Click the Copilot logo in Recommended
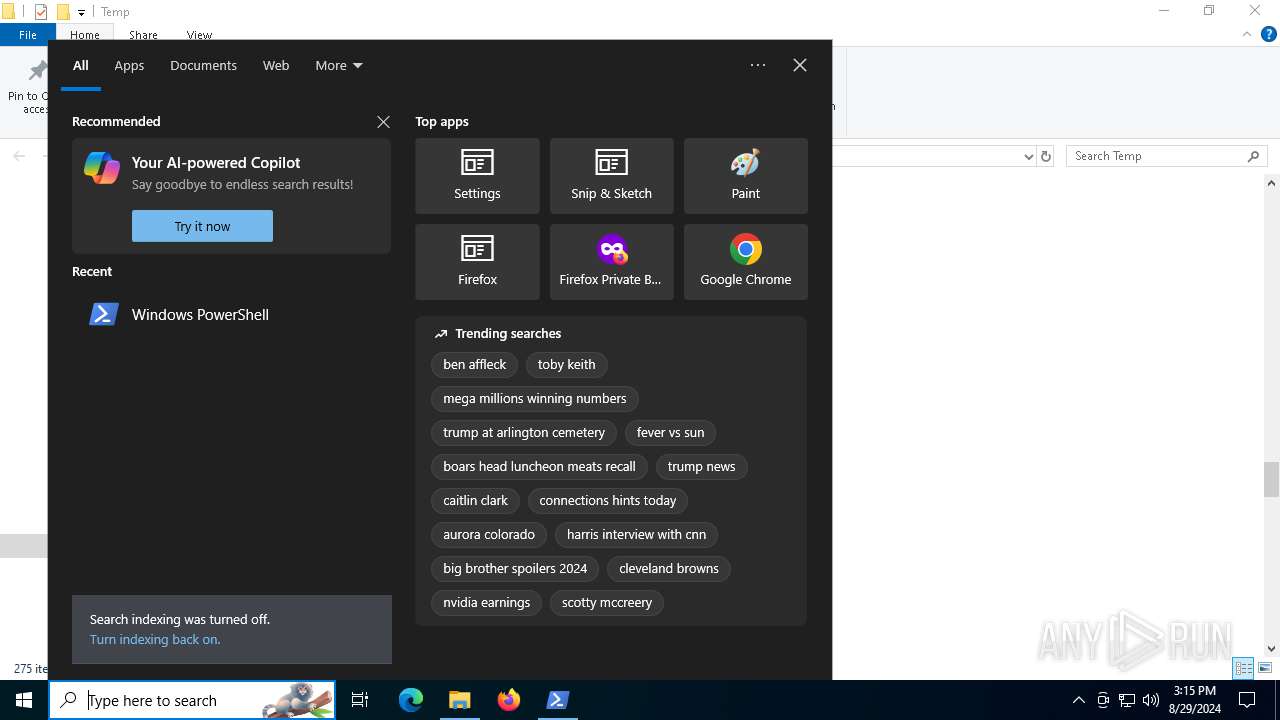Image resolution: width=1280 pixels, height=720 pixels. pos(102,168)
